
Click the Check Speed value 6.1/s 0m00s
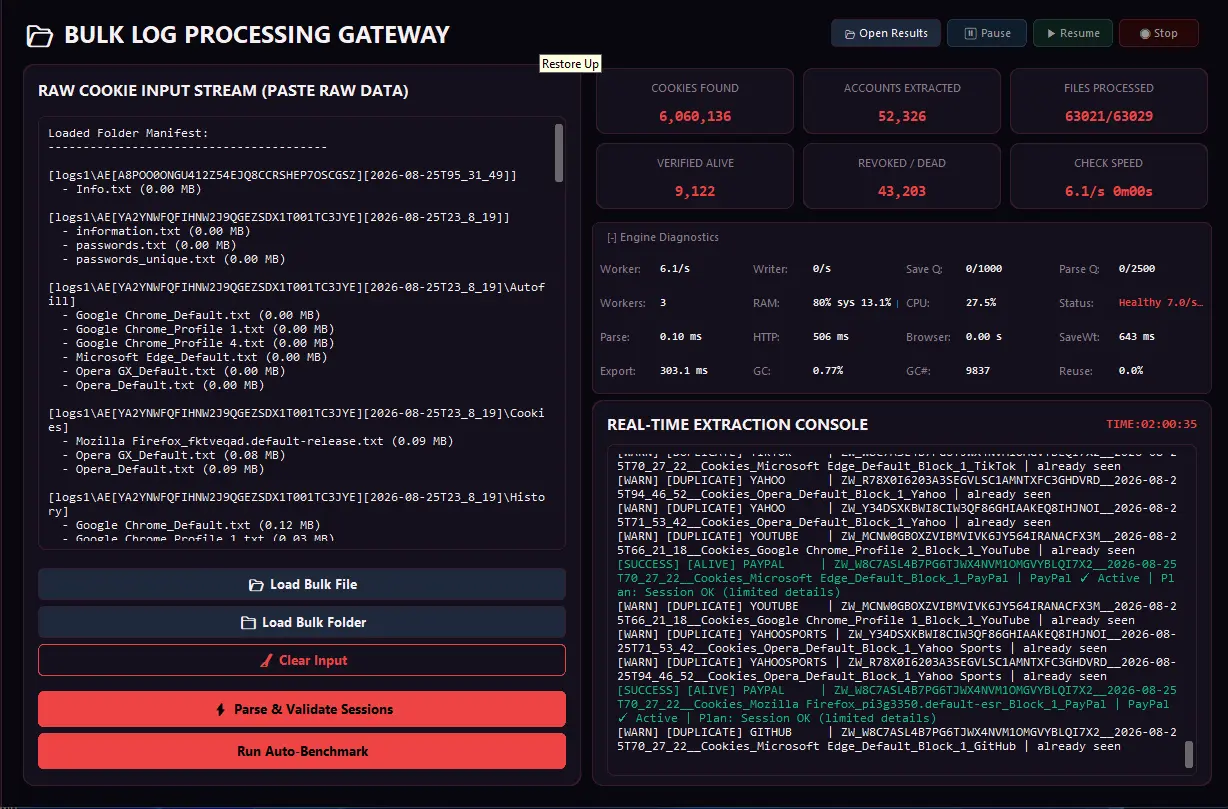[1108, 191]
